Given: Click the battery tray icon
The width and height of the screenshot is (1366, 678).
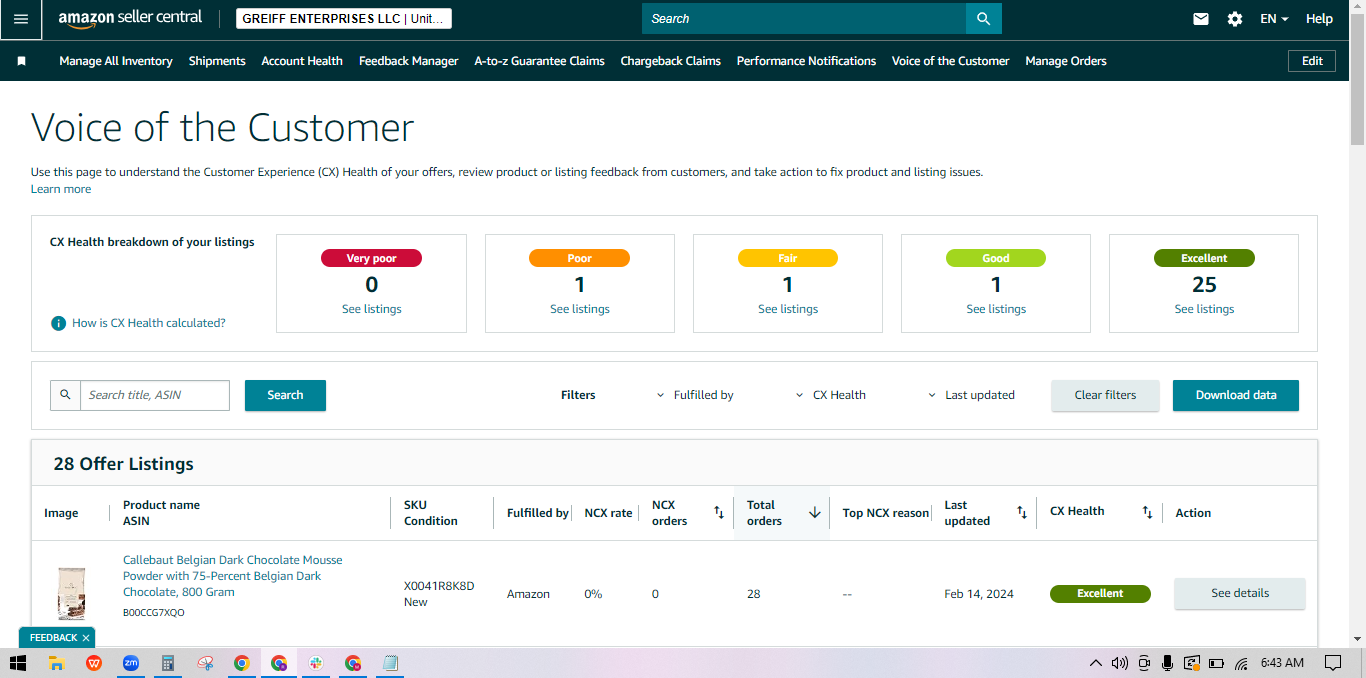Looking at the screenshot, I should click(1216, 663).
